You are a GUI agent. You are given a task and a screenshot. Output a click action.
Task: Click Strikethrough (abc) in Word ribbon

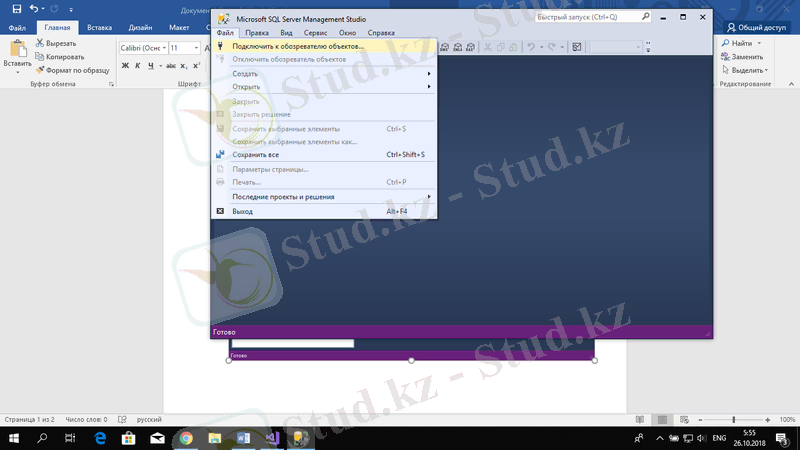pyautogui.click(x=171, y=65)
